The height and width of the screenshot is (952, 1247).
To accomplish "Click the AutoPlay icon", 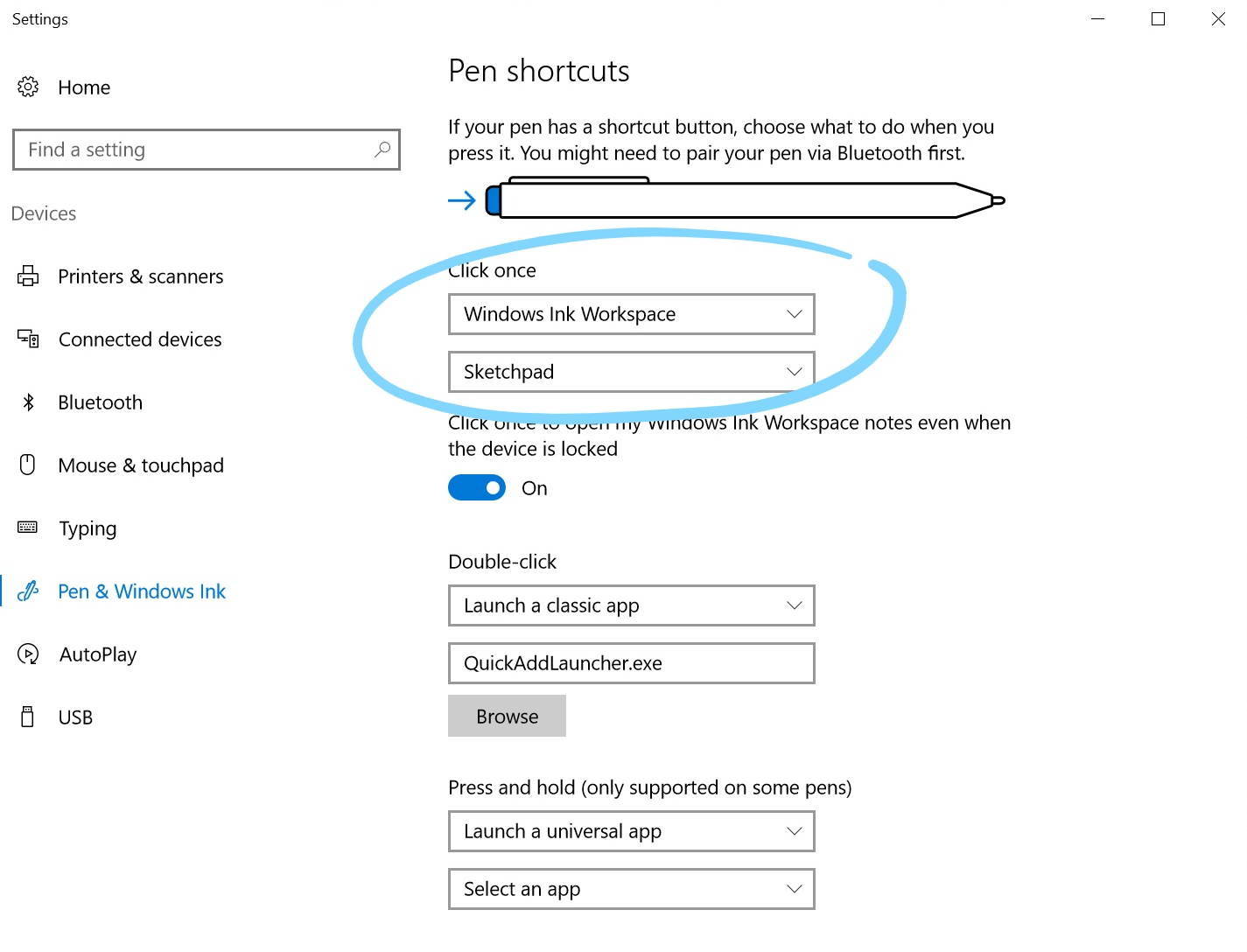I will (x=28, y=654).
